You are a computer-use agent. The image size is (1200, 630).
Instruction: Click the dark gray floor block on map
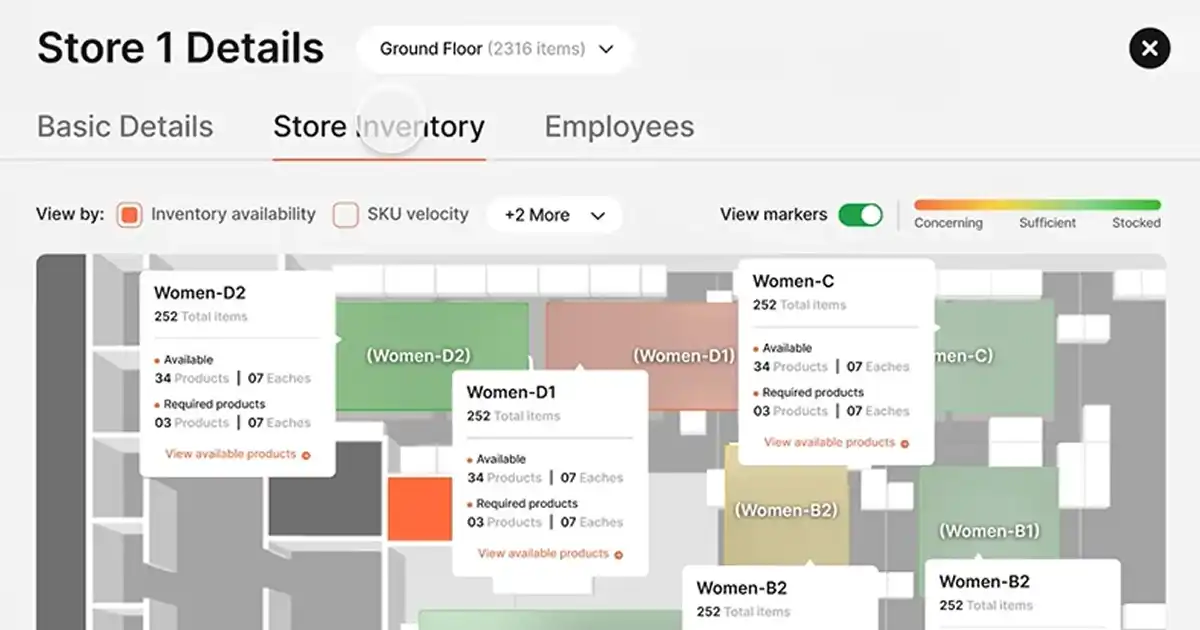click(x=325, y=487)
